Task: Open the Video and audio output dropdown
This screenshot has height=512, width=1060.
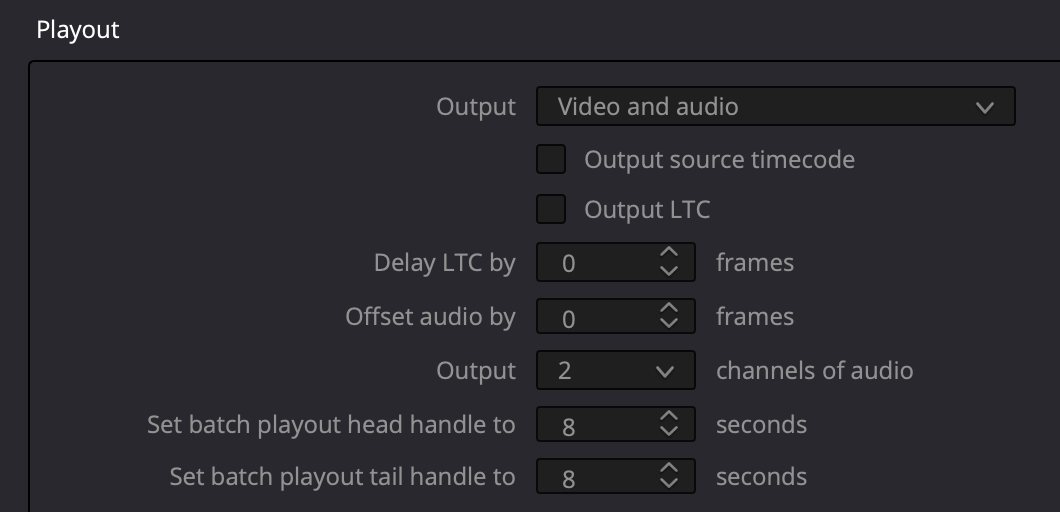Action: pos(775,106)
